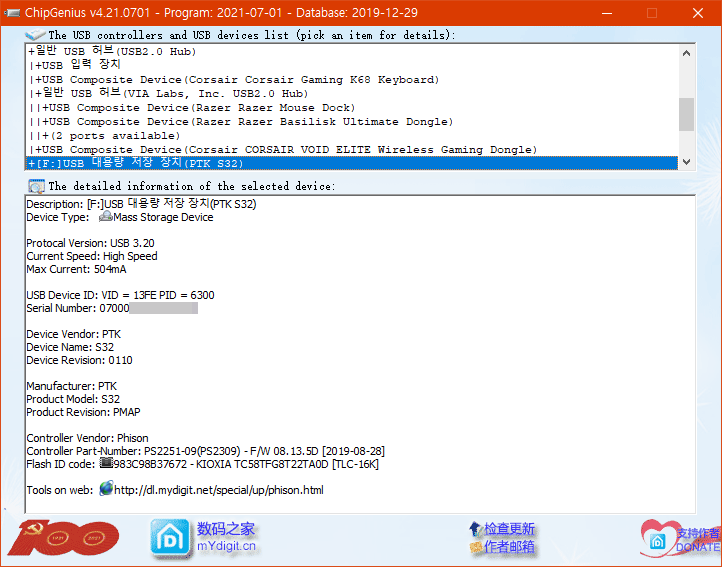Click the Serial Number line
The width and height of the screenshot is (722, 567).
[x=112, y=308]
